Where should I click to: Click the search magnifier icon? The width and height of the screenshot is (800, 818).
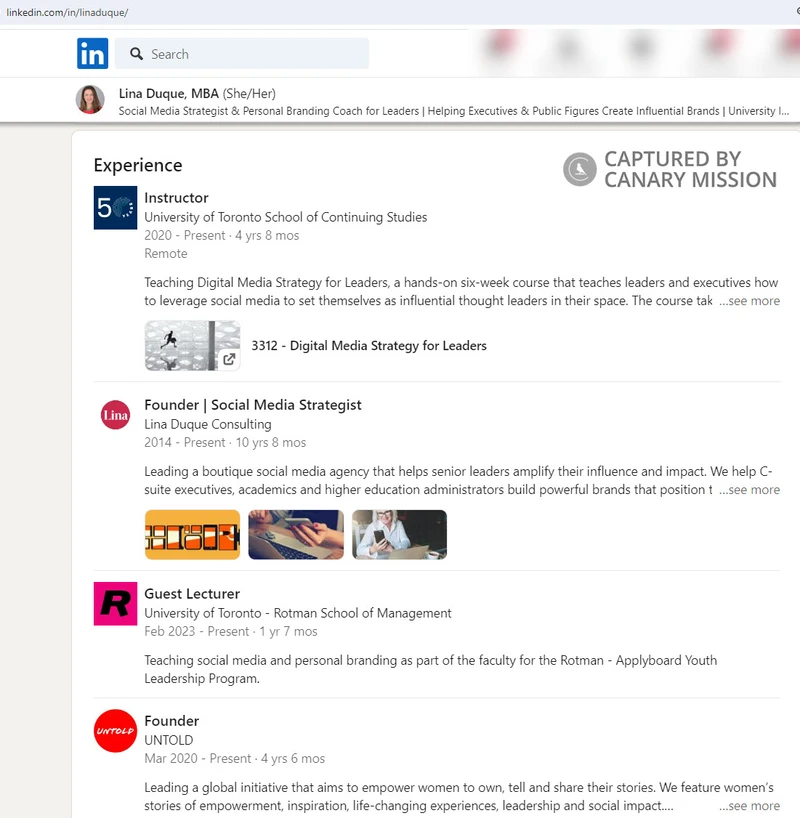click(136, 54)
